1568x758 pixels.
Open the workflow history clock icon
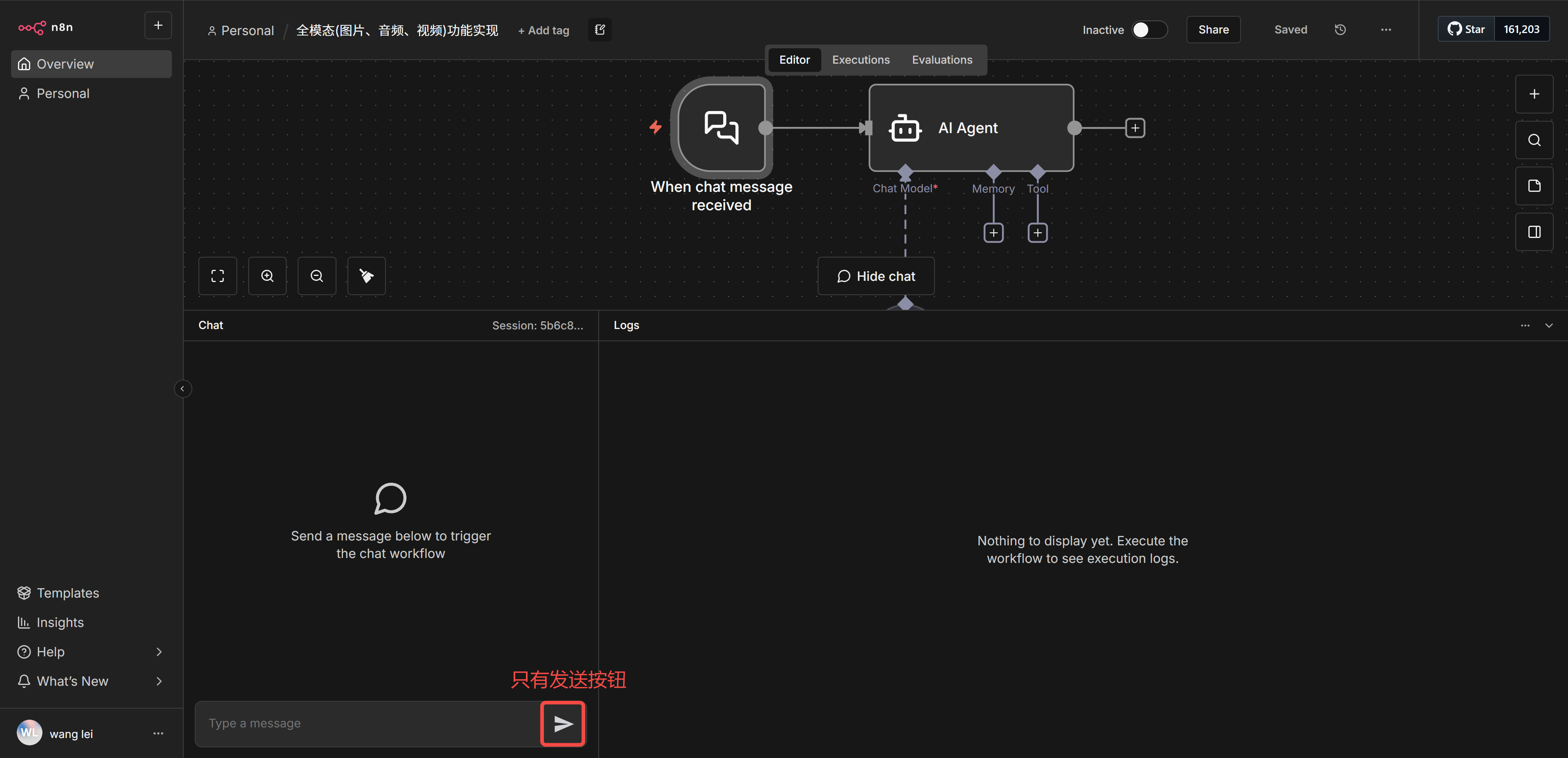coord(1340,30)
